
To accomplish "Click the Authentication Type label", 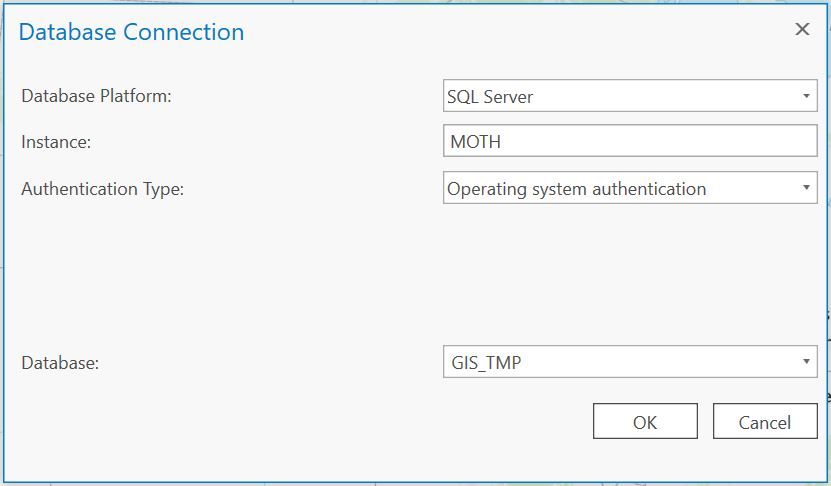I will click(x=102, y=189).
